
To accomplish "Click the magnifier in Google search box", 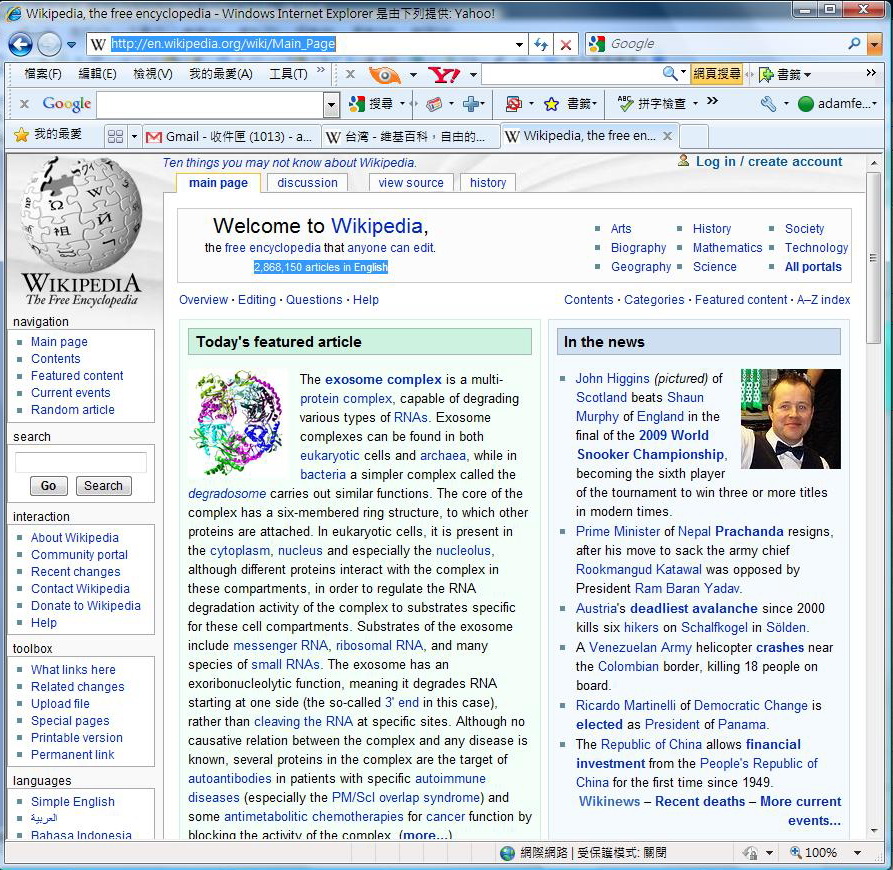I will [x=854, y=43].
